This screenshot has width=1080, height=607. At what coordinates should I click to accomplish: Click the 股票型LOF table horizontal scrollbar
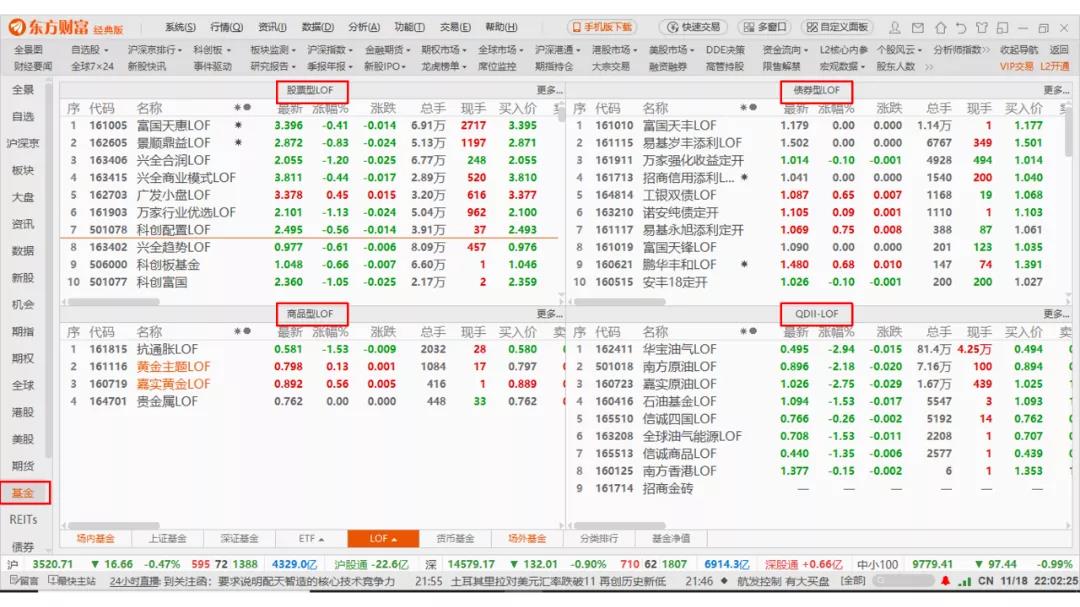point(114,302)
